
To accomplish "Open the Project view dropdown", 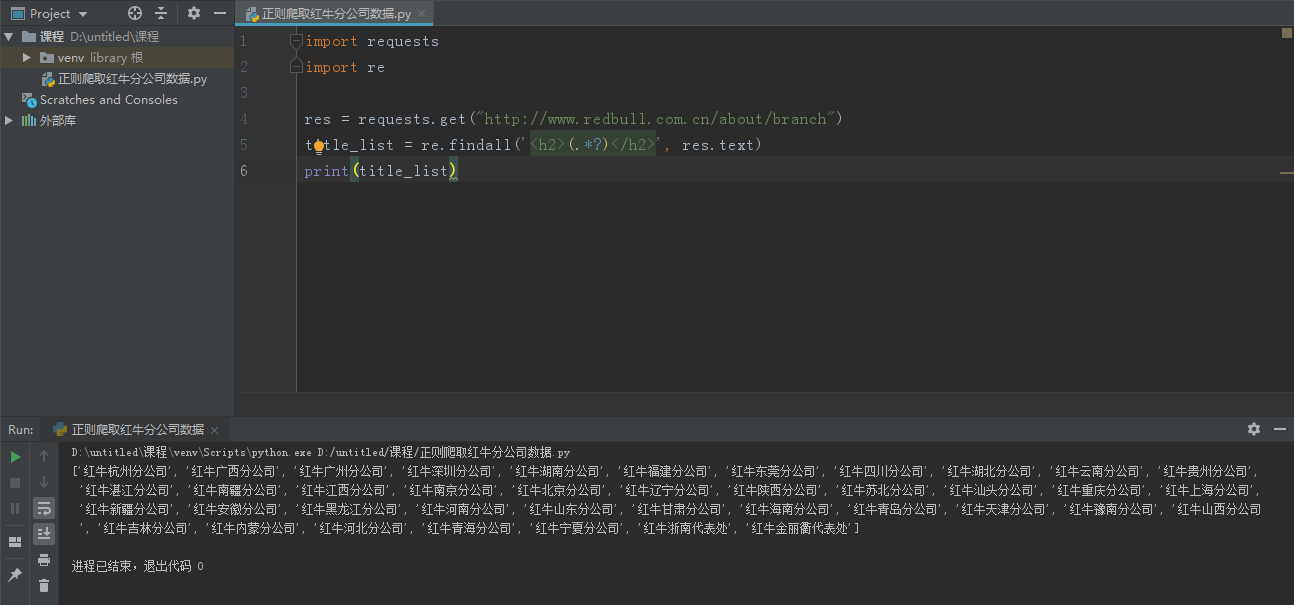I will [82, 14].
